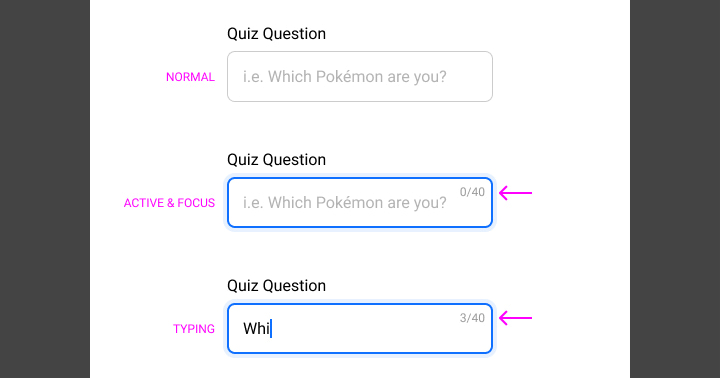Click the TYPING input field containing 'Whi'

tap(360, 328)
